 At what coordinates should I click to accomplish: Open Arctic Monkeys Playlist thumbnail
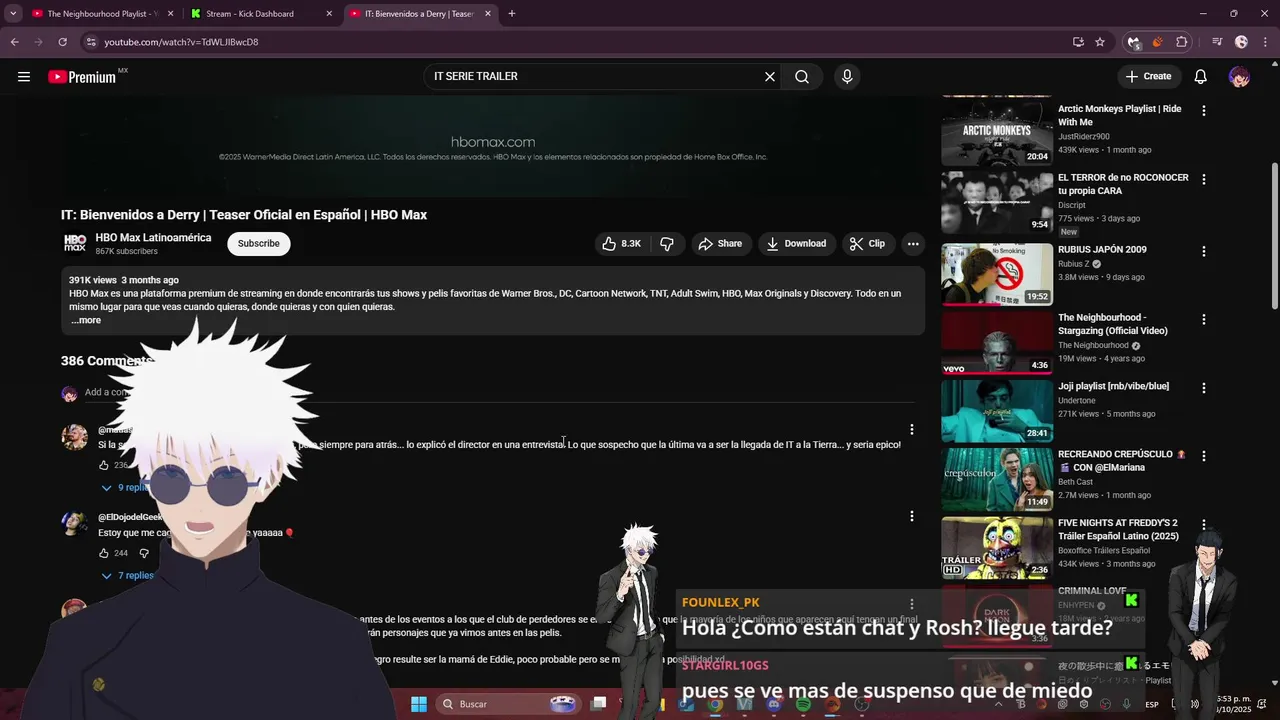[997, 133]
